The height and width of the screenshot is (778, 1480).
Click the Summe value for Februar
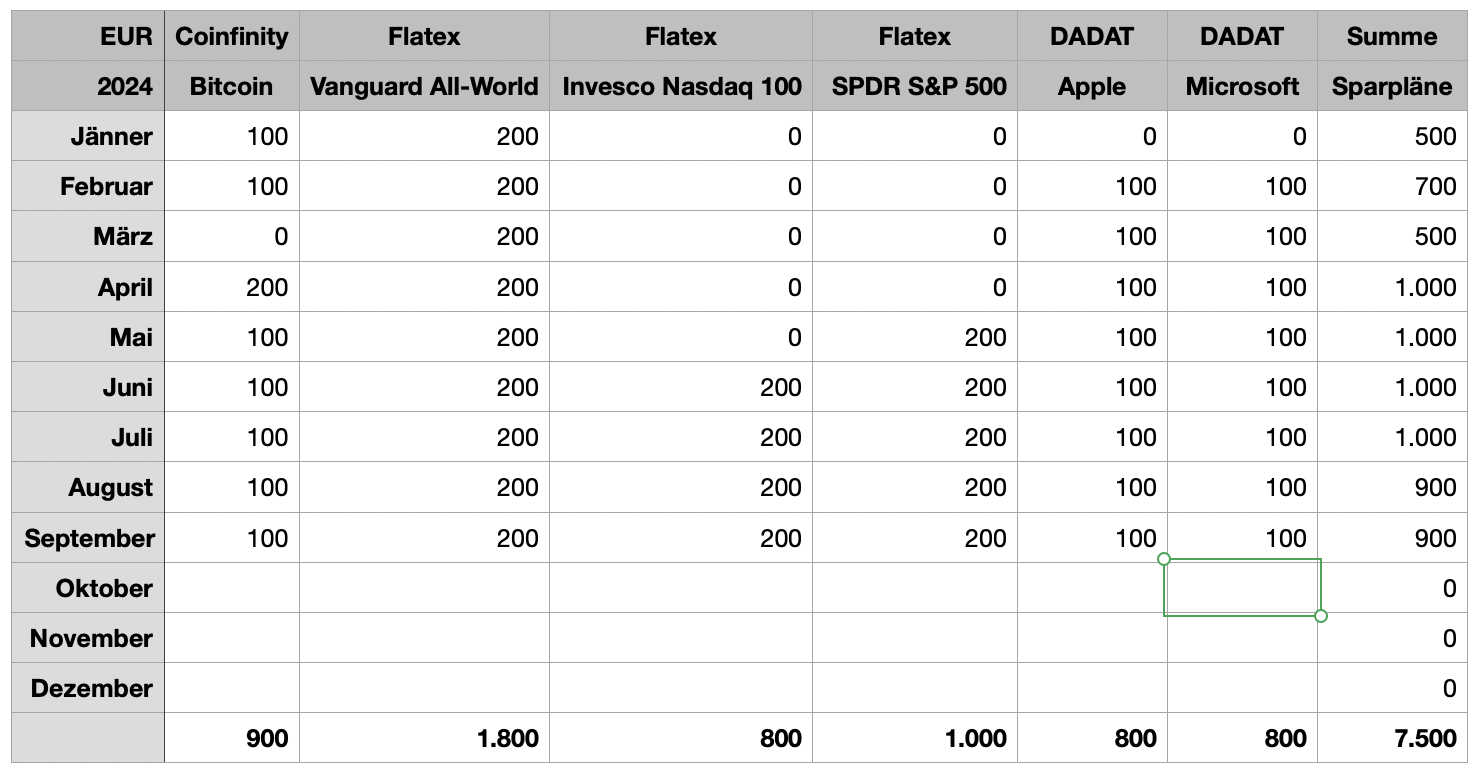tap(1392, 187)
